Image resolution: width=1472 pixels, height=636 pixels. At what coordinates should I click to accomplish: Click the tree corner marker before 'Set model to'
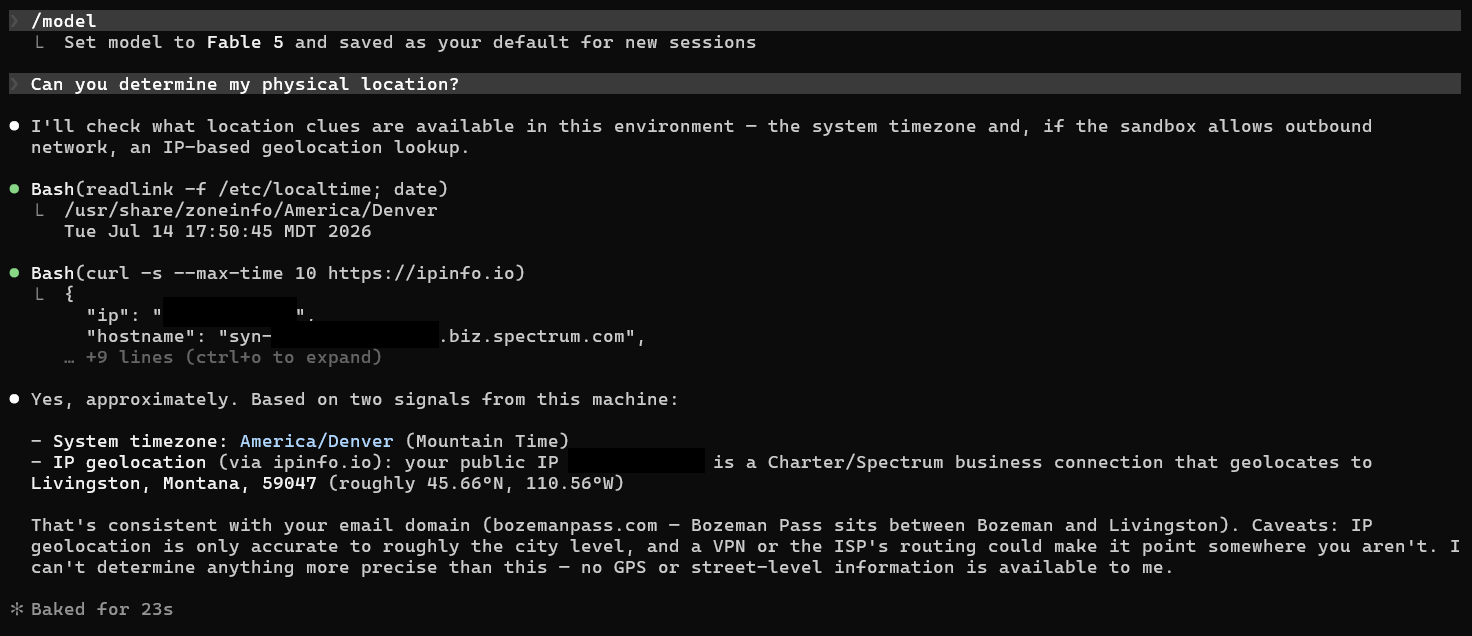click(x=38, y=42)
